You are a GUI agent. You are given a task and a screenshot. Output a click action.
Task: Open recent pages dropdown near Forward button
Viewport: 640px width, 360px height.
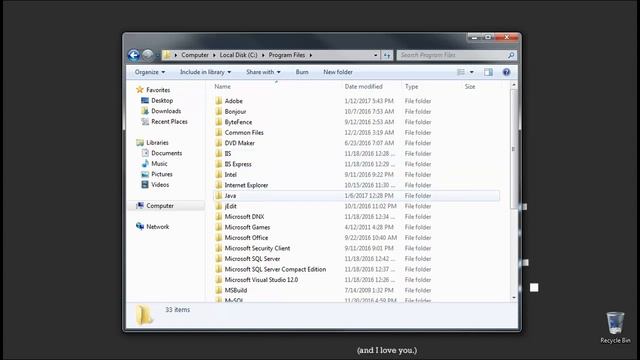(158, 56)
